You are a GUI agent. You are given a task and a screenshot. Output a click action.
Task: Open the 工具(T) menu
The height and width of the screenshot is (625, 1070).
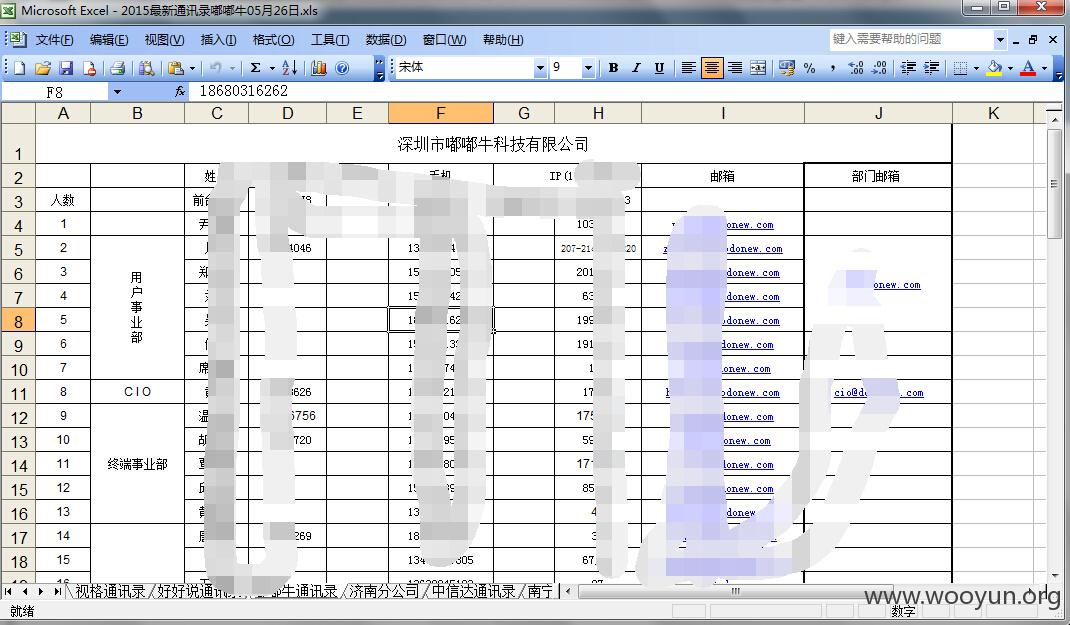[x=330, y=40]
